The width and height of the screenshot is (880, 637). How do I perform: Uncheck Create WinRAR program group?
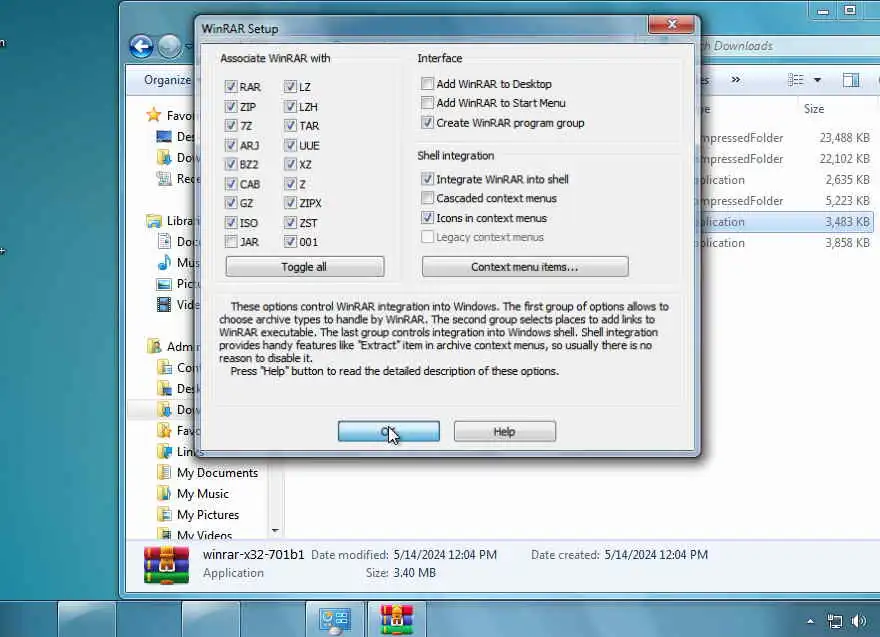pos(427,122)
